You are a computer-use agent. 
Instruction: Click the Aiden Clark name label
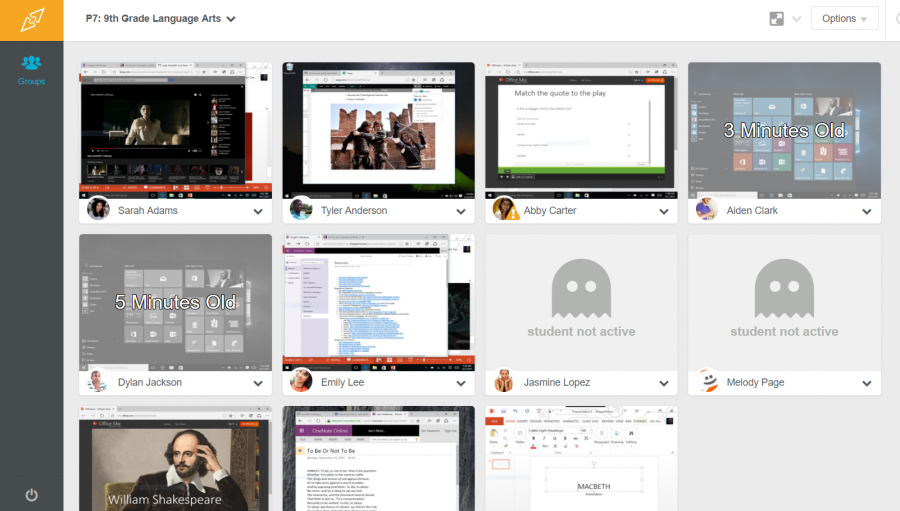click(x=752, y=211)
